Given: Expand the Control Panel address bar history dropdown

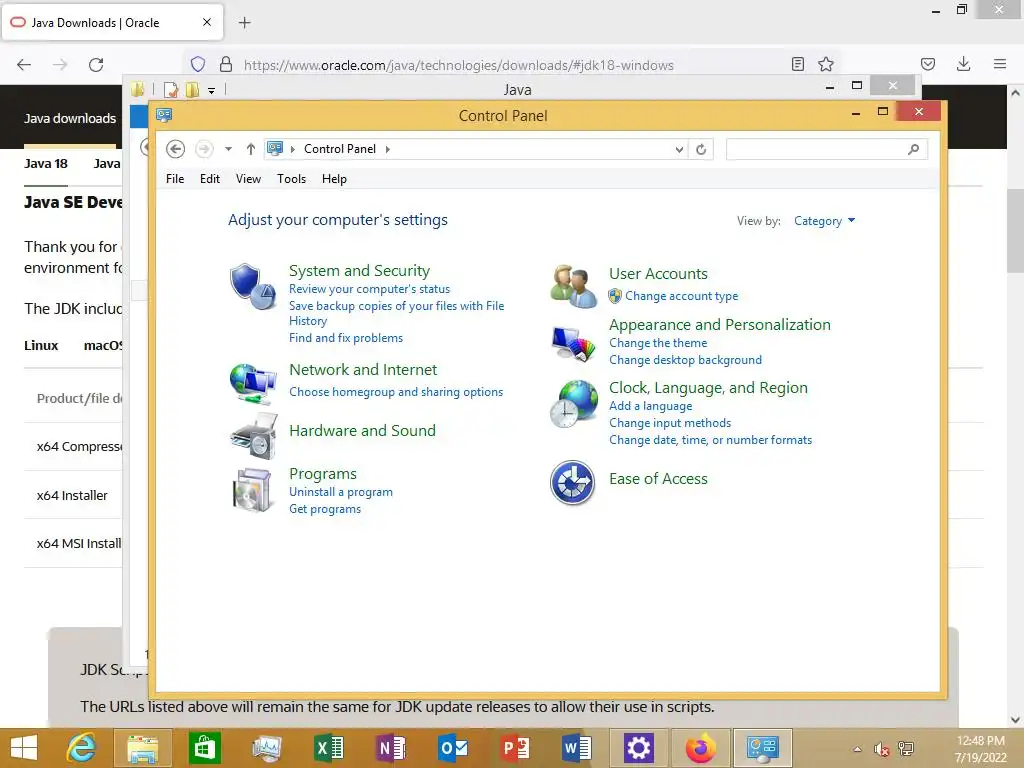Looking at the screenshot, I should tap(679, 149).
